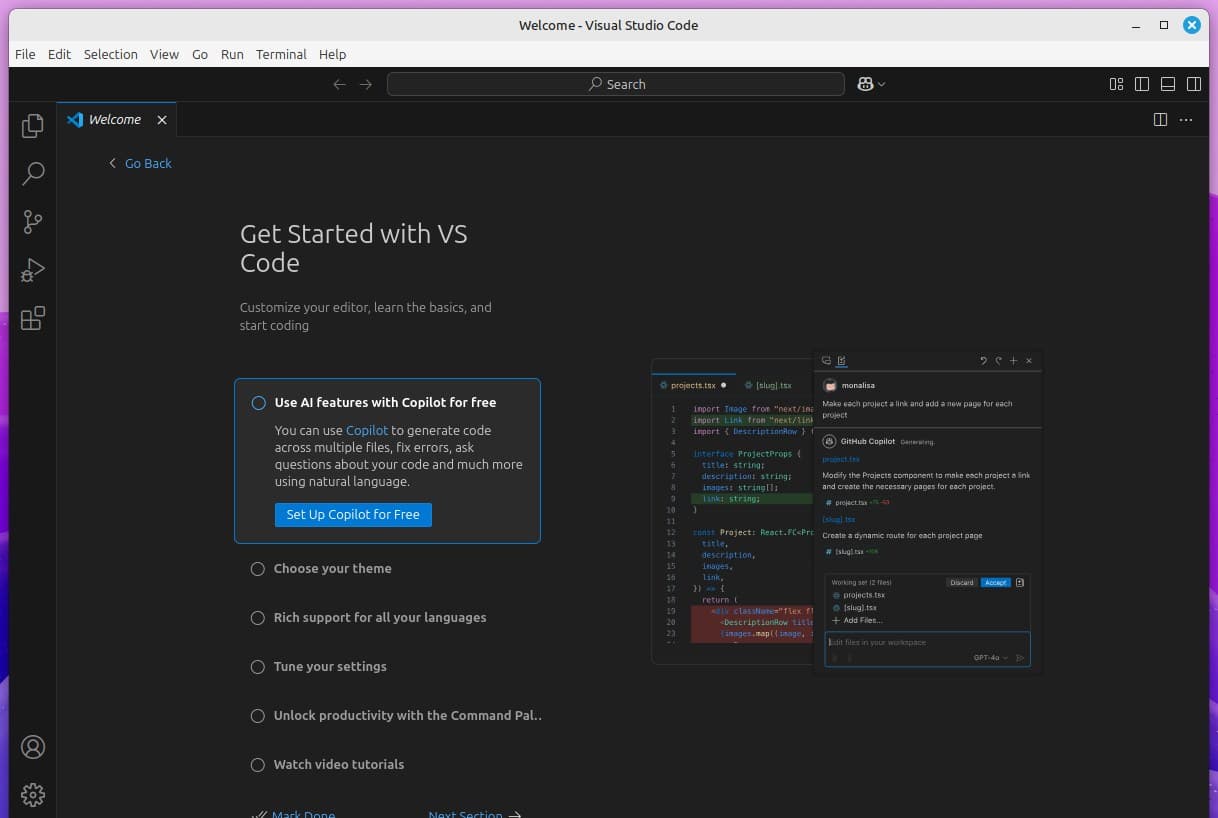Image resolution: width=1218 pixels, height=818 pixels.
Task: Click the Split Editor Right icon
Action: tap(1160, 120)
